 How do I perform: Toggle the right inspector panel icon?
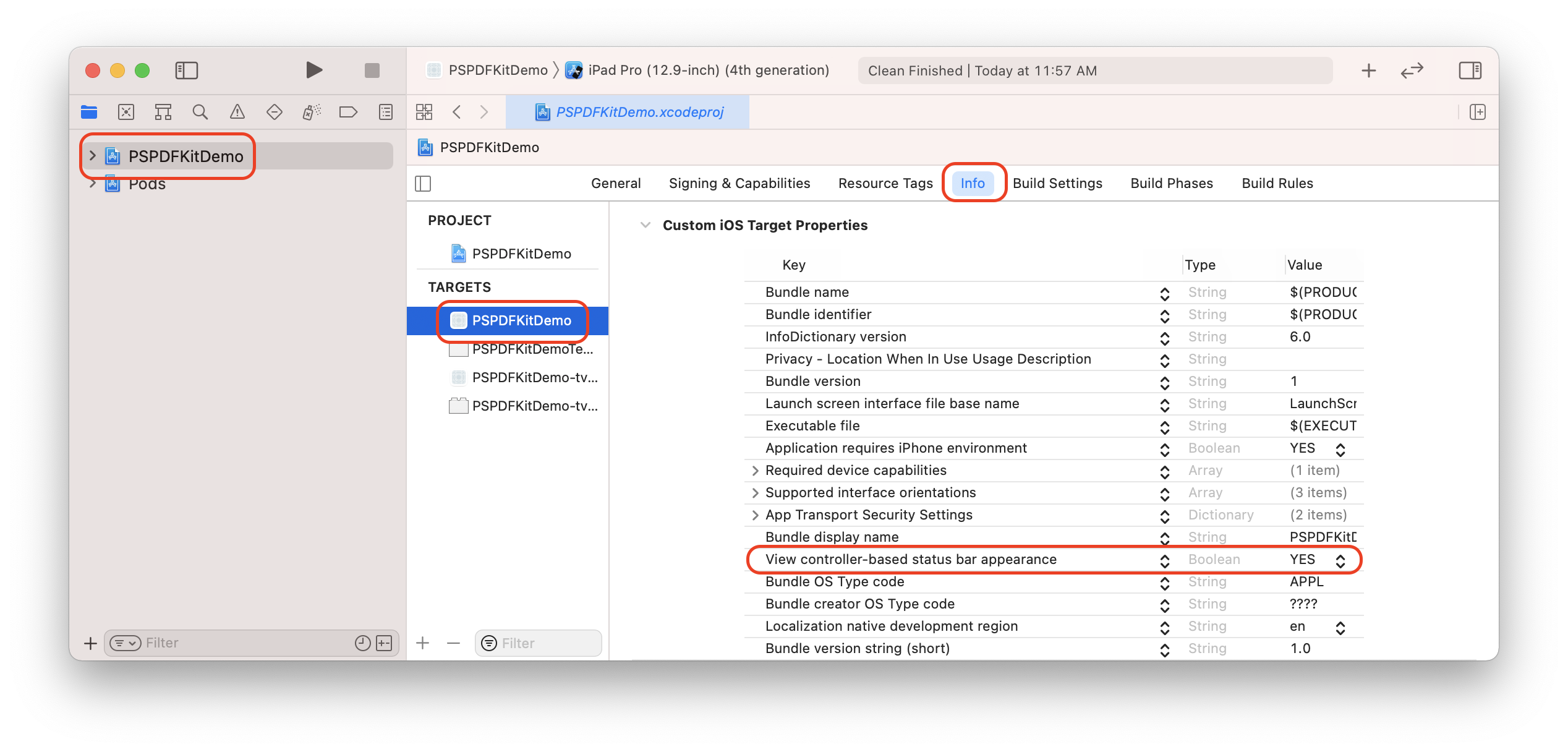1470,70
